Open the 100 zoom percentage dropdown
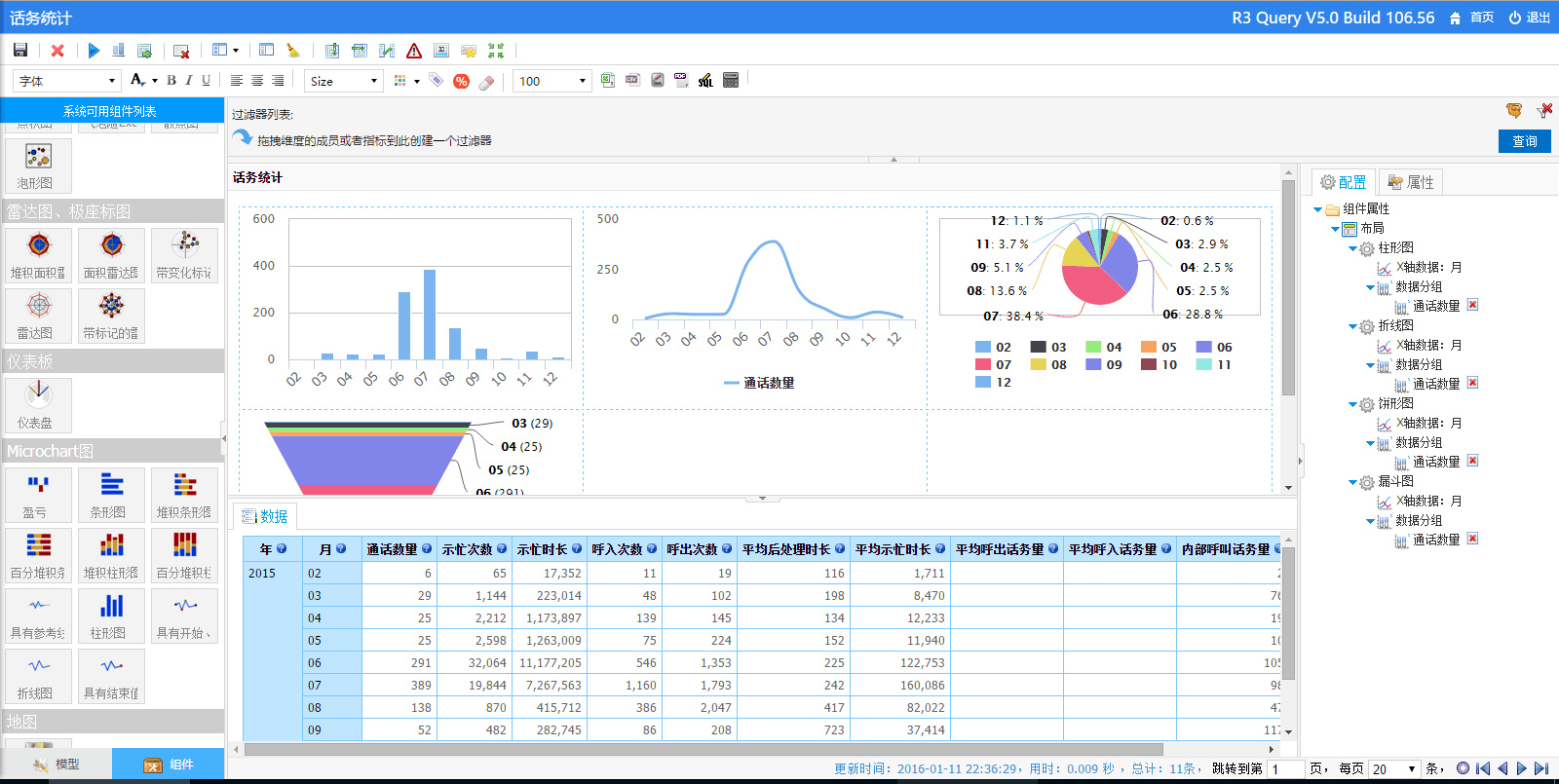Screen dimensions: 1559x784 point(552,81)
